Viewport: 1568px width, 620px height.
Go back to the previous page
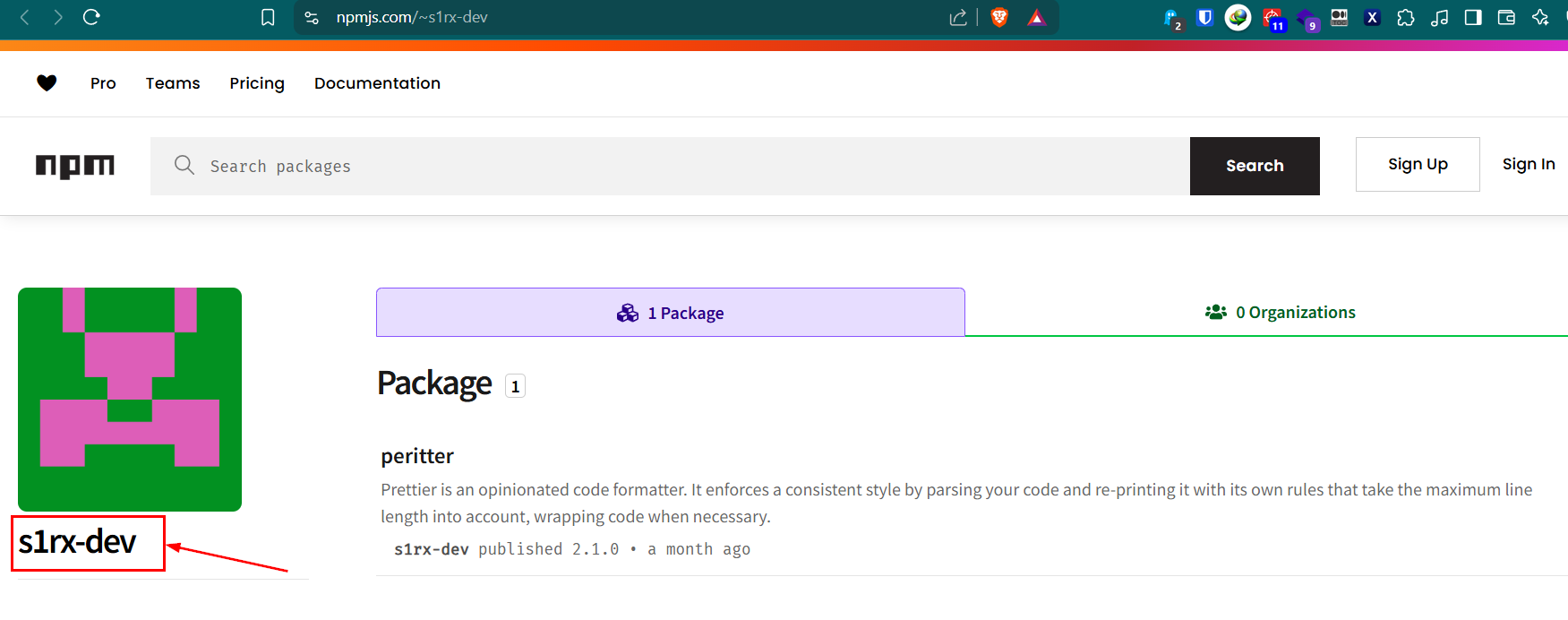pyautogui.click(x=25, y=17)
